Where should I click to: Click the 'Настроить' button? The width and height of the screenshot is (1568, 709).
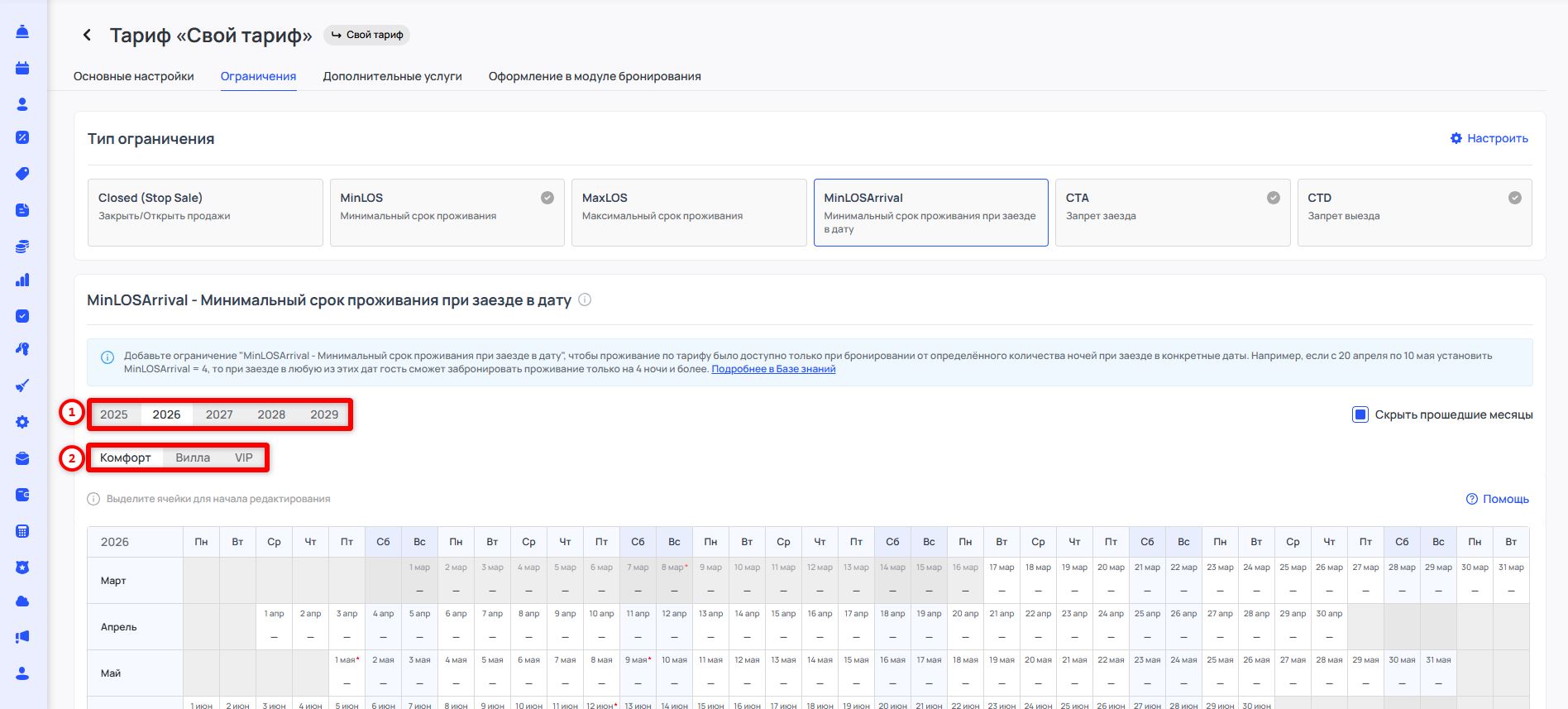[1489, 138]
